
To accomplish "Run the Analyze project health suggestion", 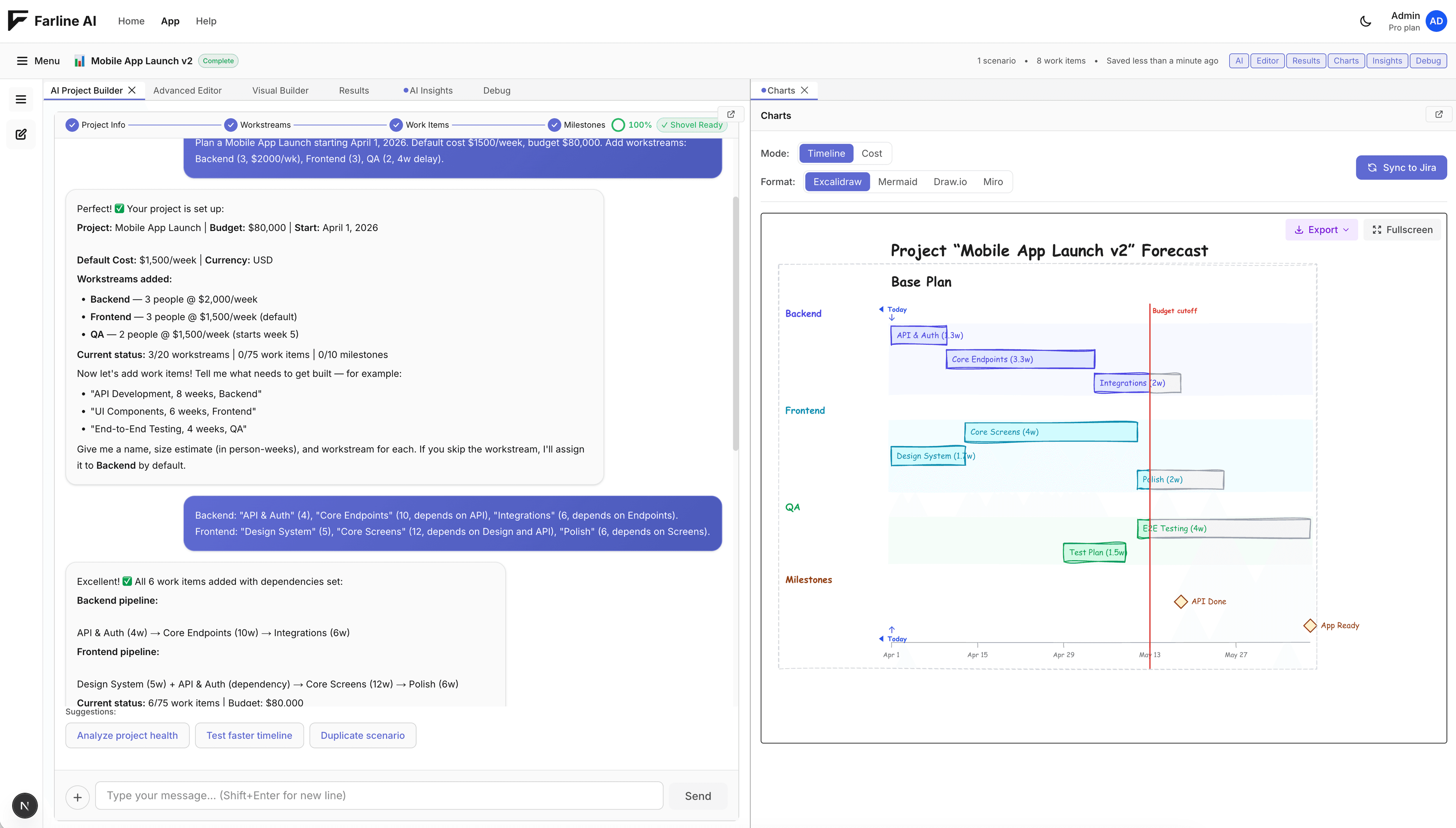I will 127,735.
